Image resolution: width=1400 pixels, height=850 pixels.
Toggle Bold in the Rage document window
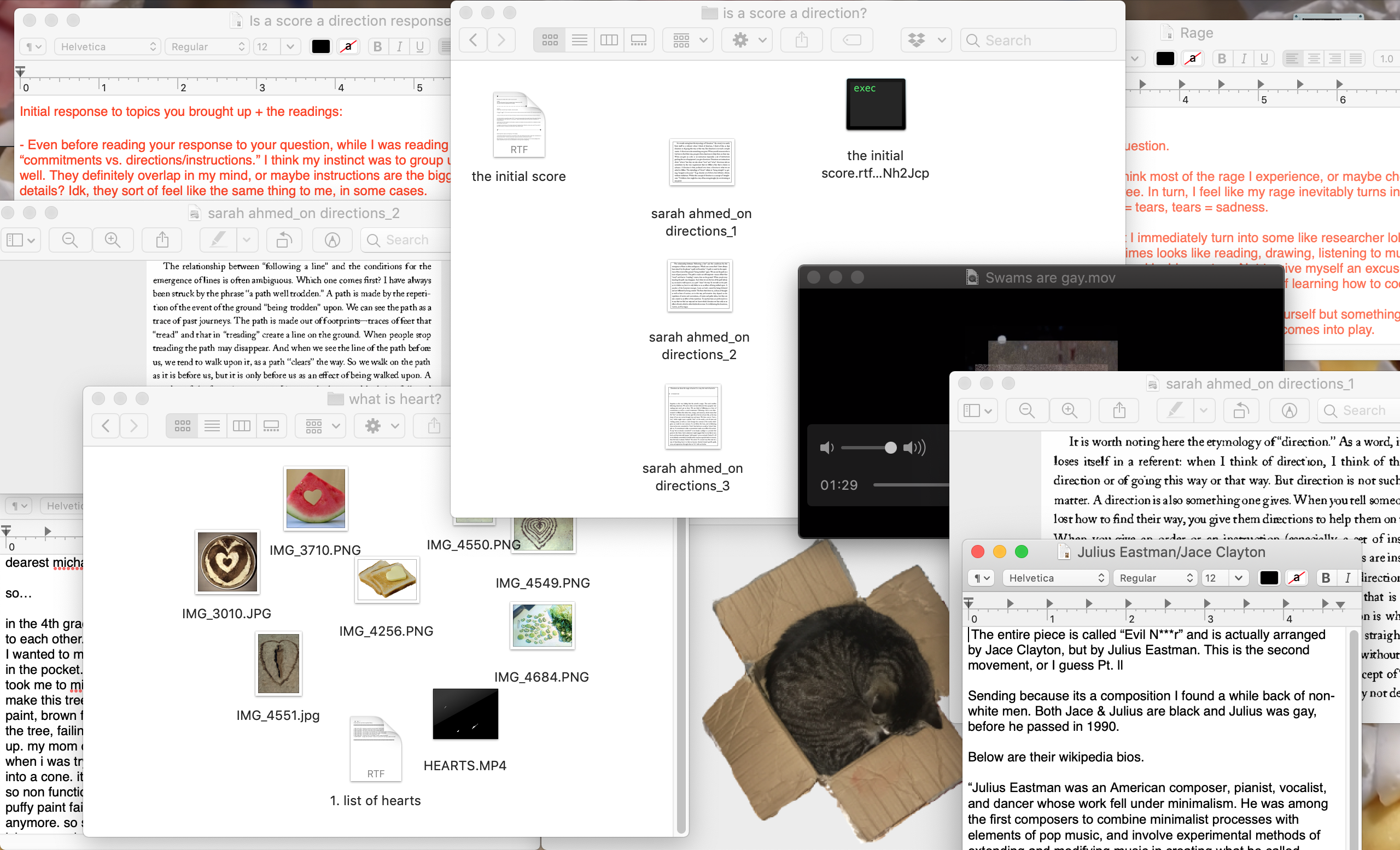click(1222, 58)
